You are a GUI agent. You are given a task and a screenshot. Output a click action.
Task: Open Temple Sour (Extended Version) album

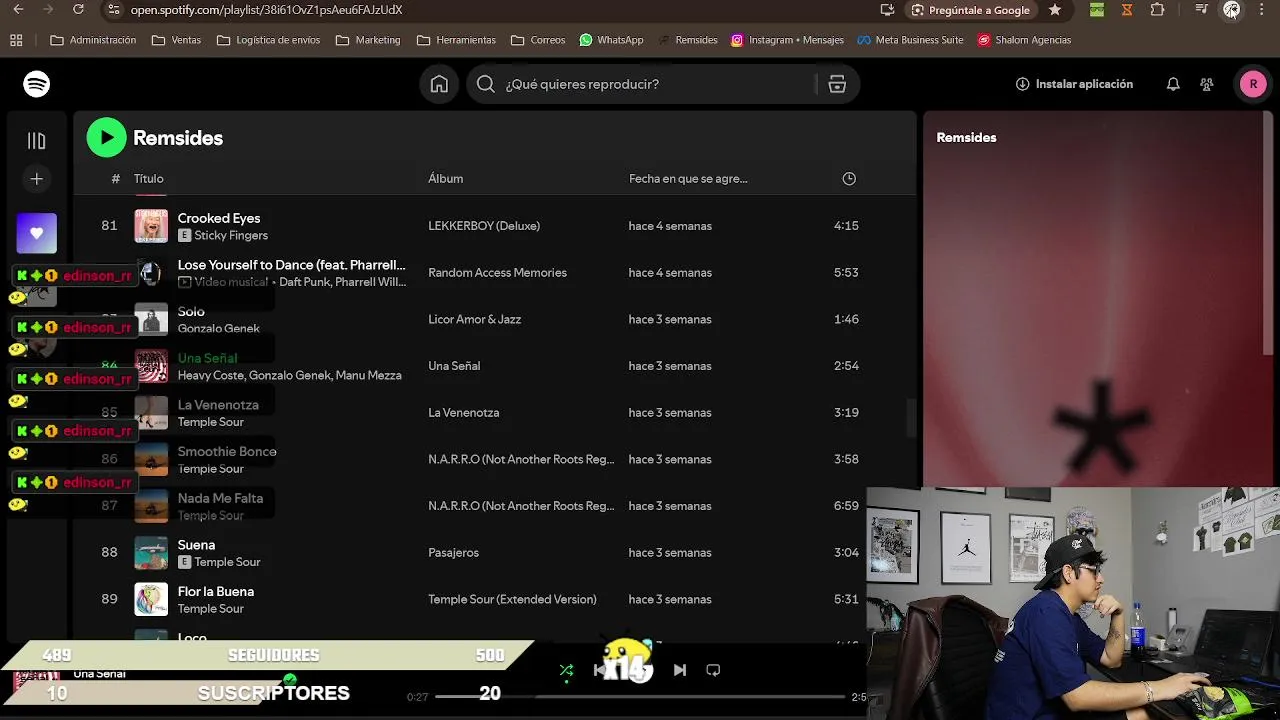click(x=512, y=600)
